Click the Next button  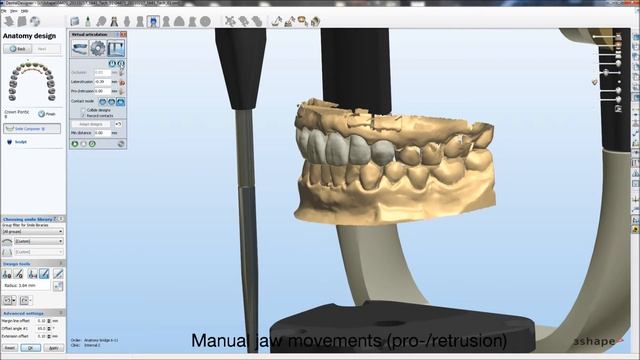coord(47,49)
